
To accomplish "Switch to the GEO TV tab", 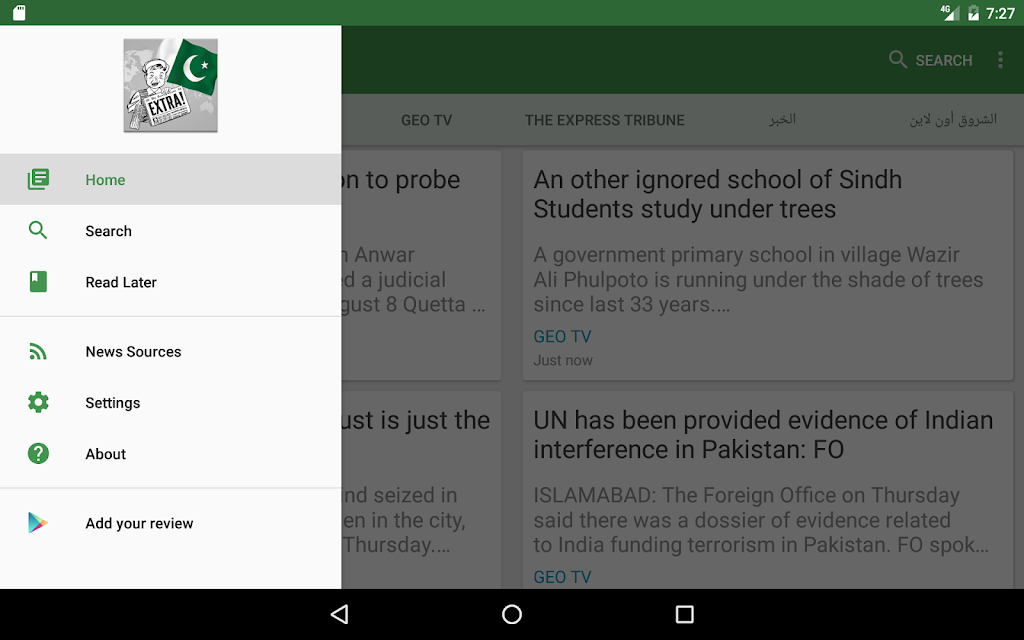I will click(426, 120).
